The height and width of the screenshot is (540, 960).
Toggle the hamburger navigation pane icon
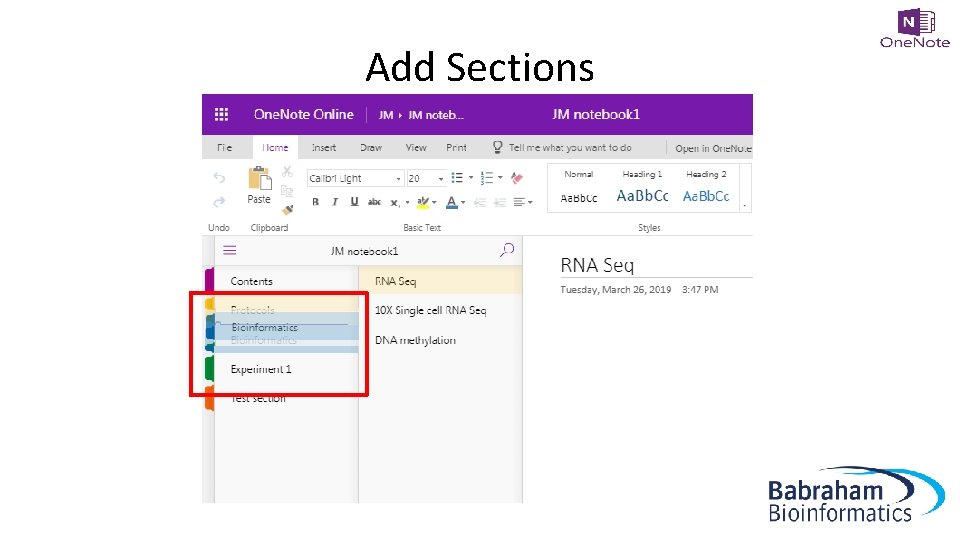click(x=230, y=250)
